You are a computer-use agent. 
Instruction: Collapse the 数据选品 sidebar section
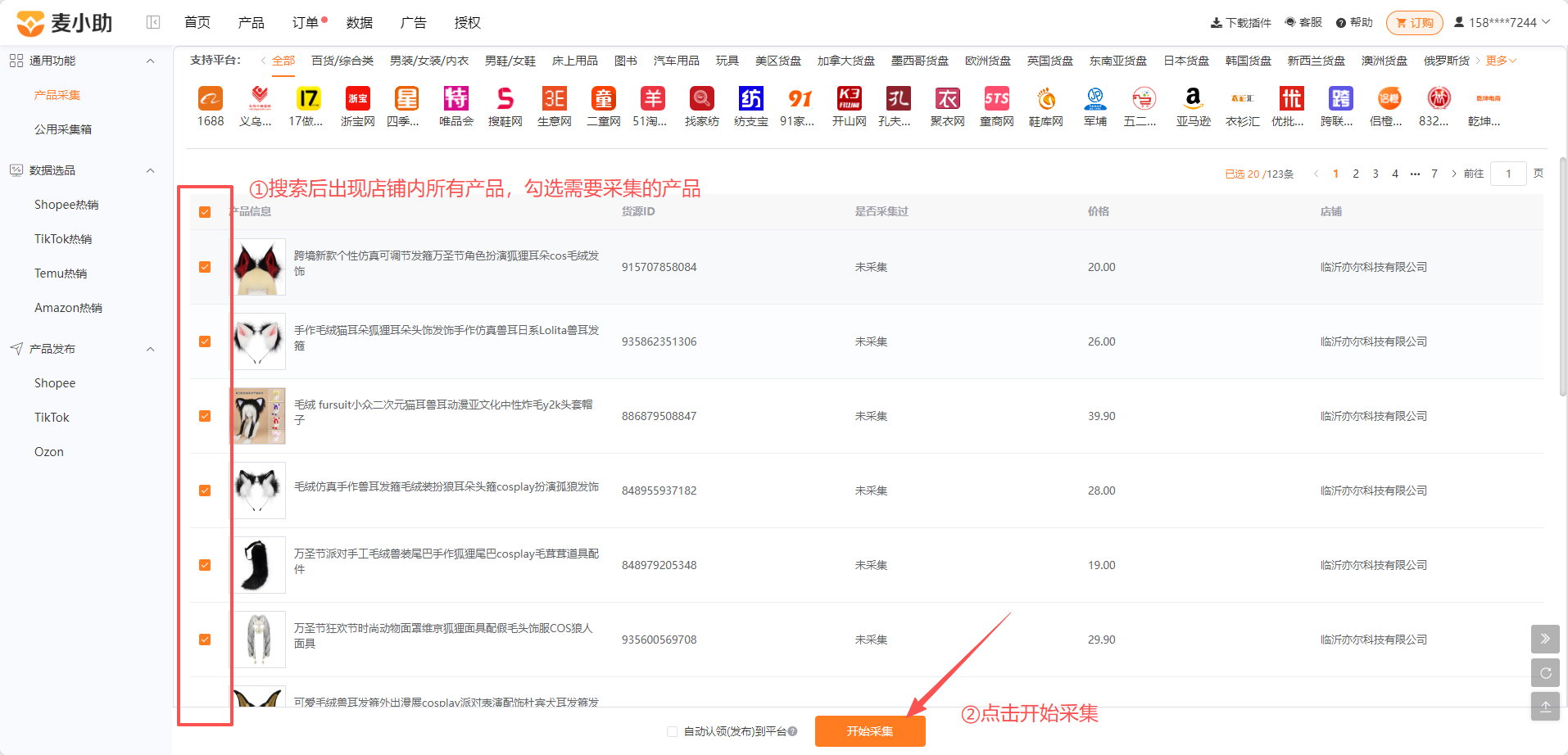150,170
